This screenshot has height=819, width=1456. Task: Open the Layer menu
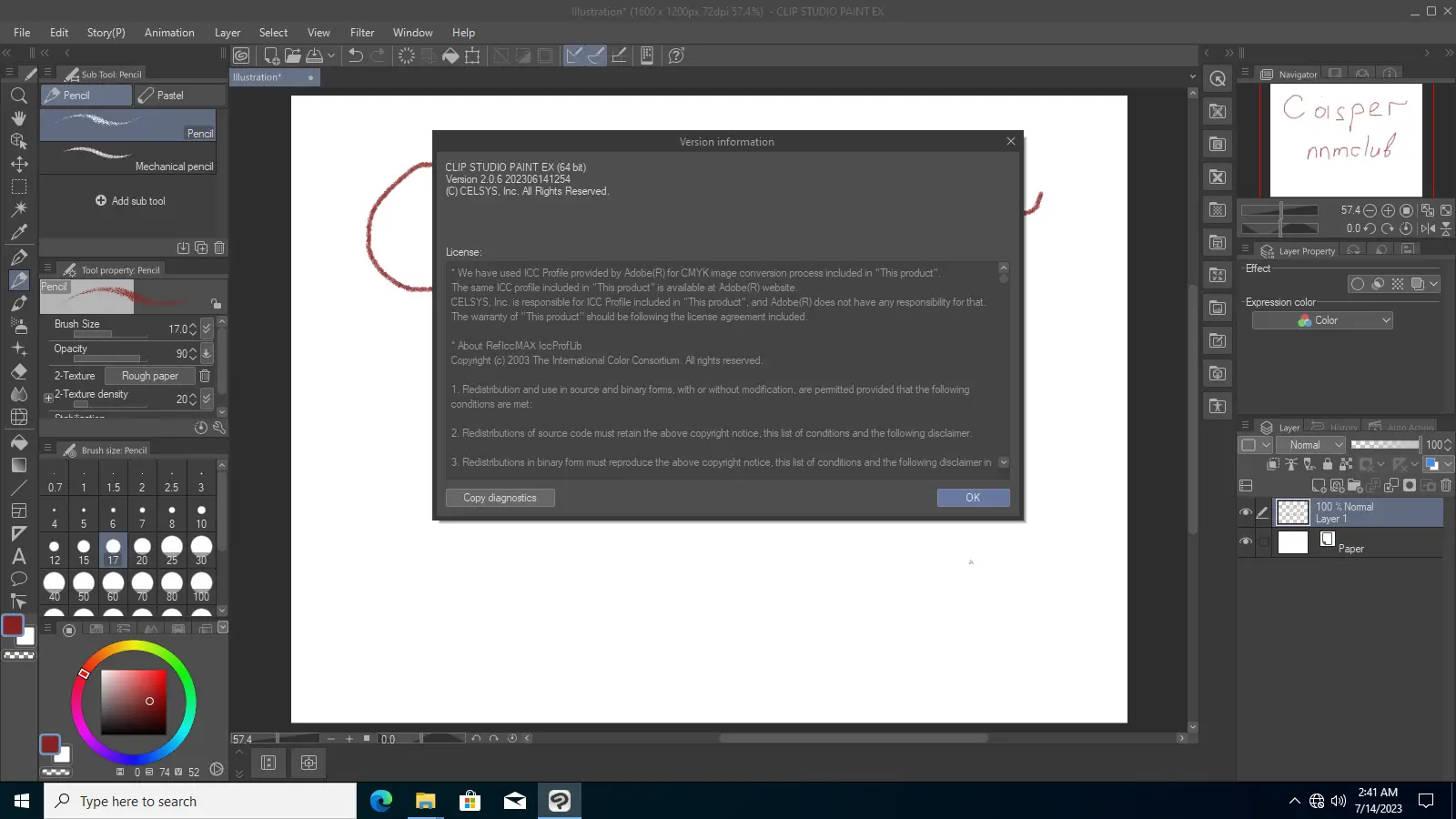[227, 33]
